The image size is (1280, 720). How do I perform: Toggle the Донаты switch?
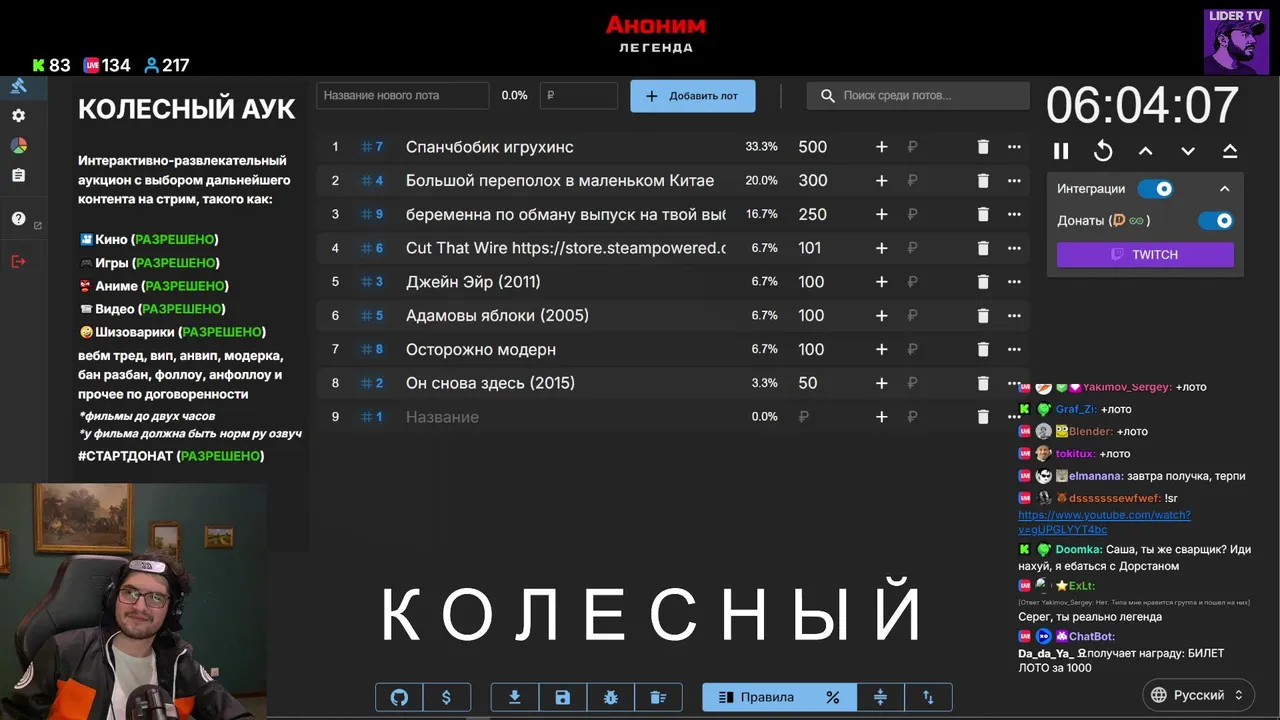pos(1216,221)
